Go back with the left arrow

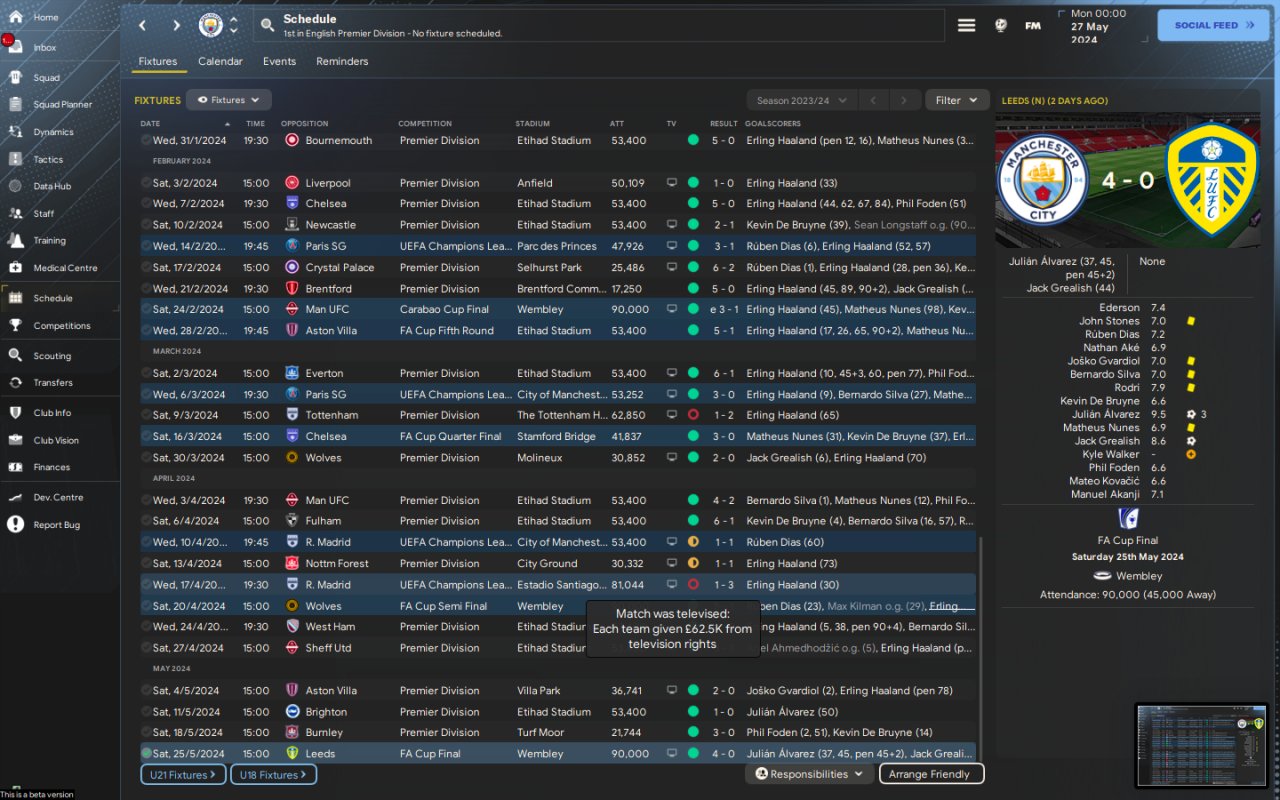point(142,25)
